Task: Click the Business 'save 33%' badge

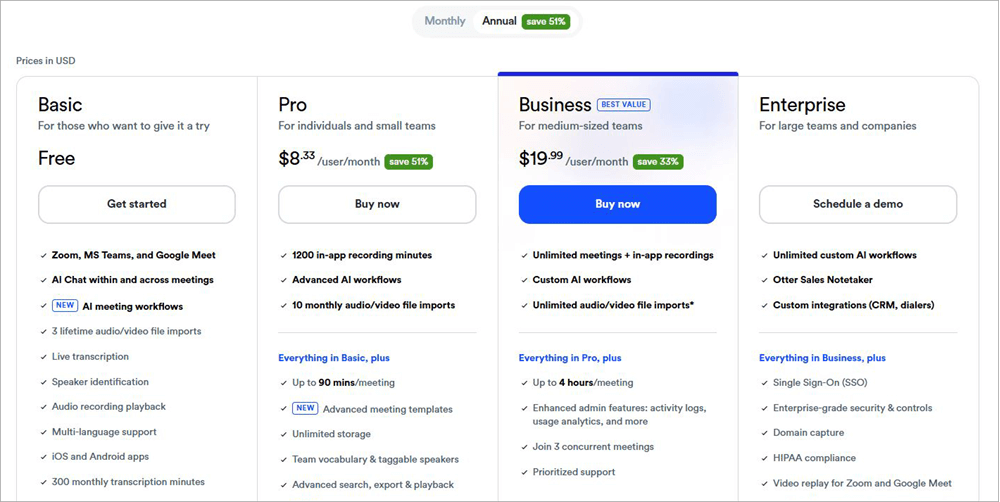Action: click(x=659, y=162)
